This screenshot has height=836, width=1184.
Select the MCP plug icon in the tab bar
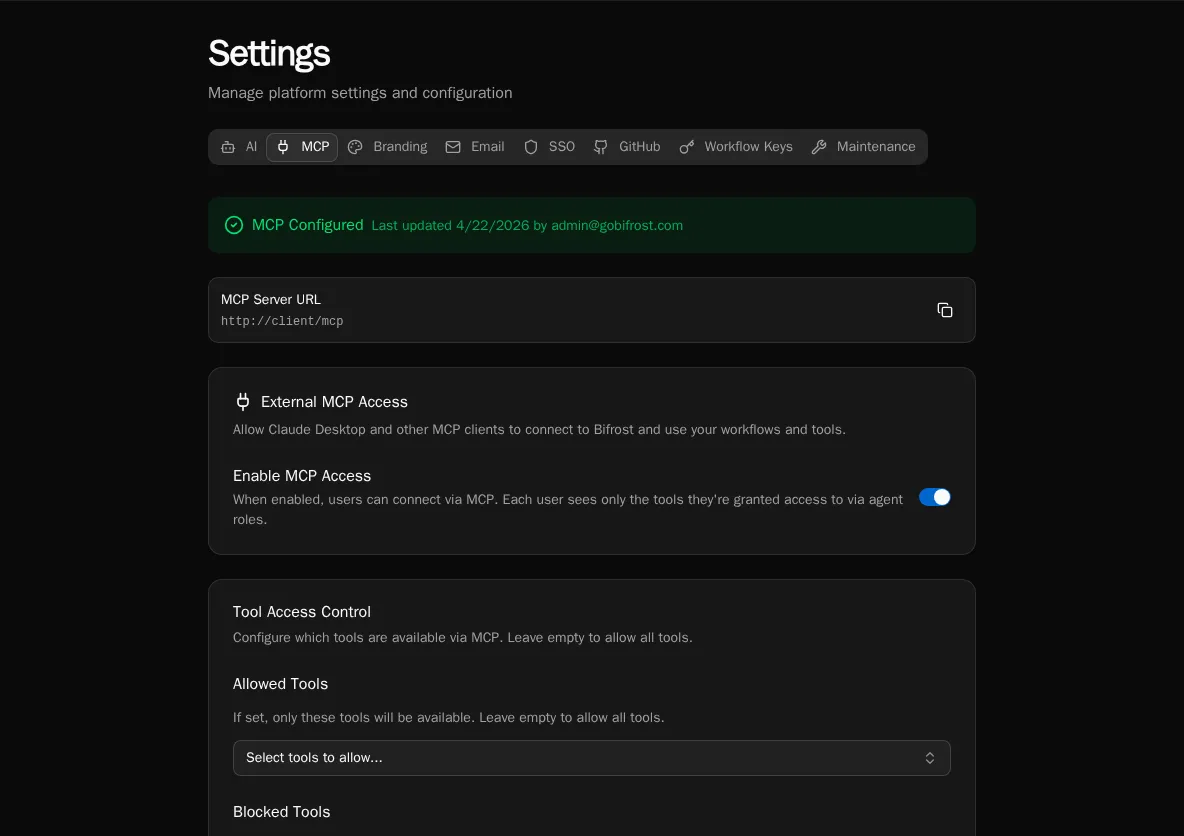[283, 147]
